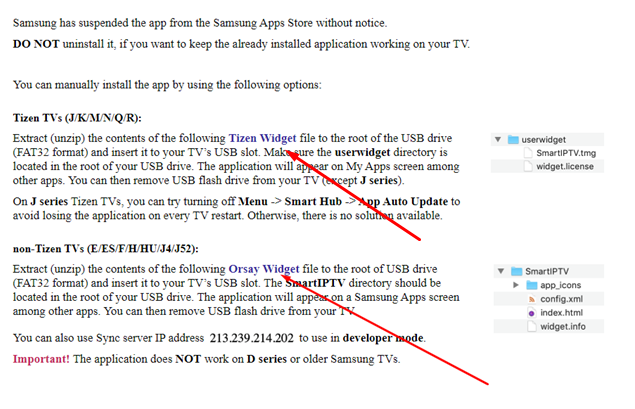635x409 pixels.
Task: Select the widget.license file icon
Action: point(528,166)
